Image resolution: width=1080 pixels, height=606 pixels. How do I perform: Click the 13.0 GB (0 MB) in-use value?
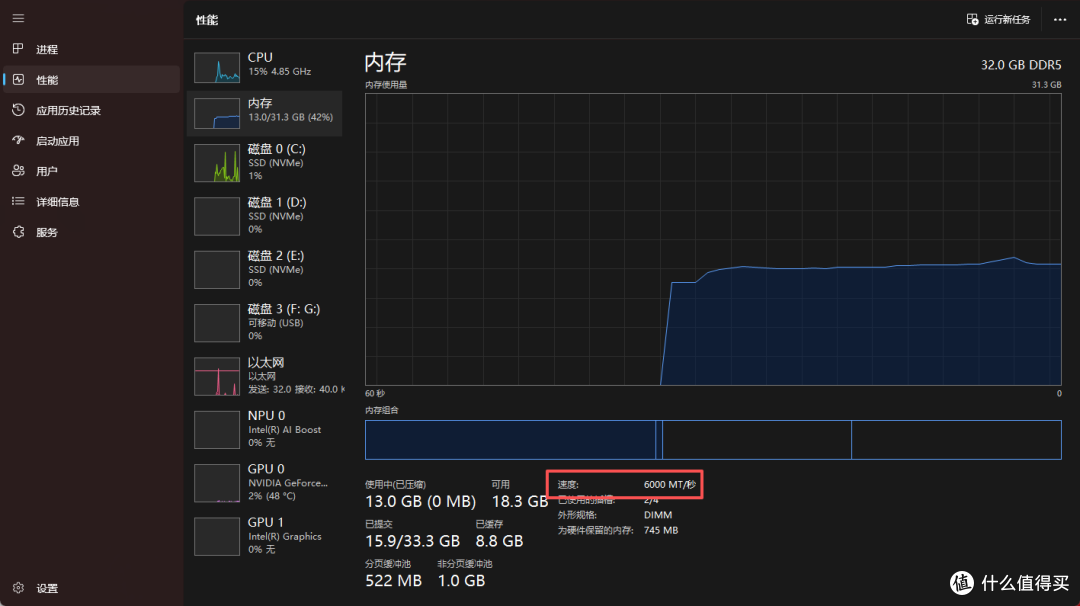point(420,501)
